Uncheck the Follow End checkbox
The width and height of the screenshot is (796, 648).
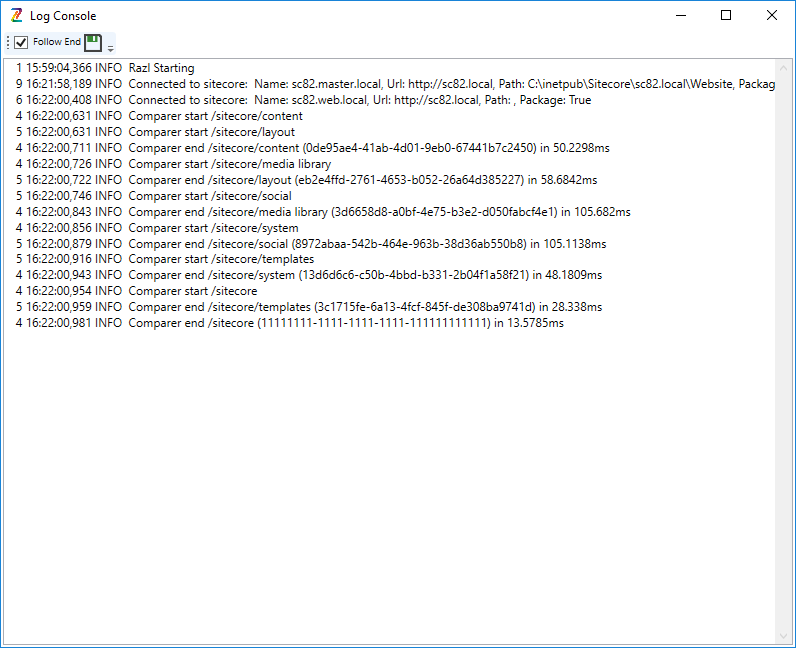(21, 42)
